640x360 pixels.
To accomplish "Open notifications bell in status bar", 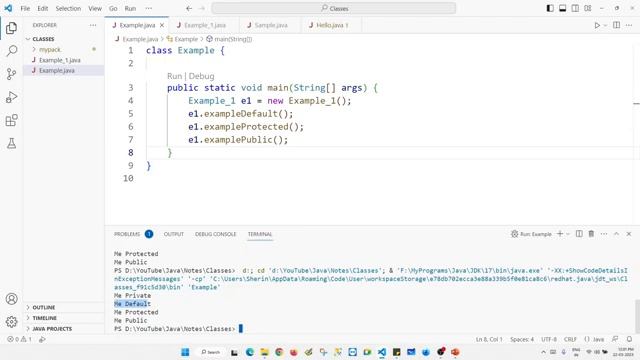I will [629, 339].
